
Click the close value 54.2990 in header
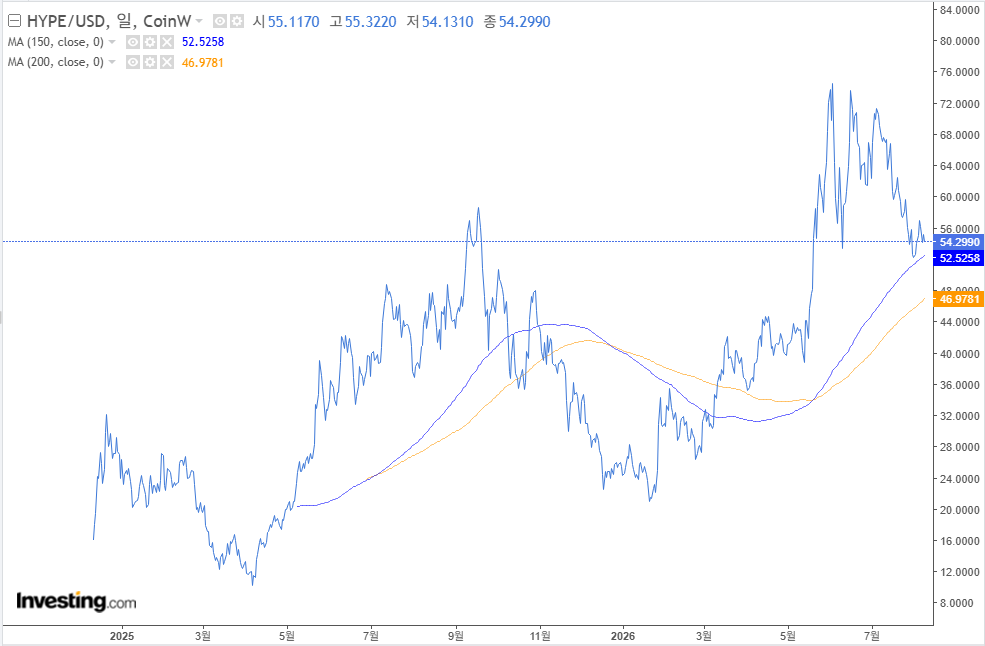(525, 21)
